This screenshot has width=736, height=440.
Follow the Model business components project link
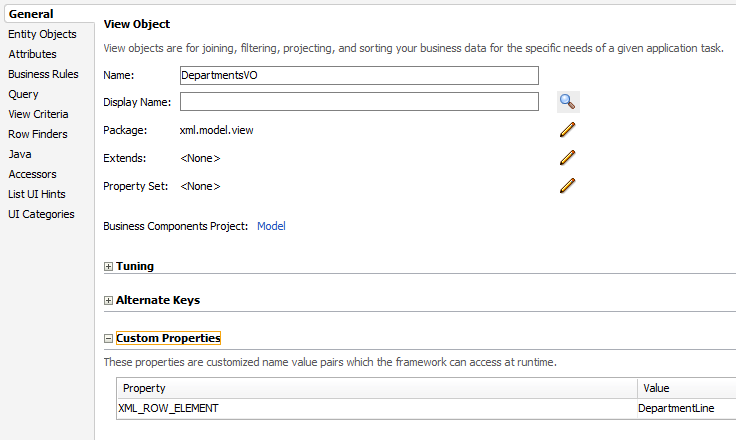pyautogui.click(x=271, y=226)
